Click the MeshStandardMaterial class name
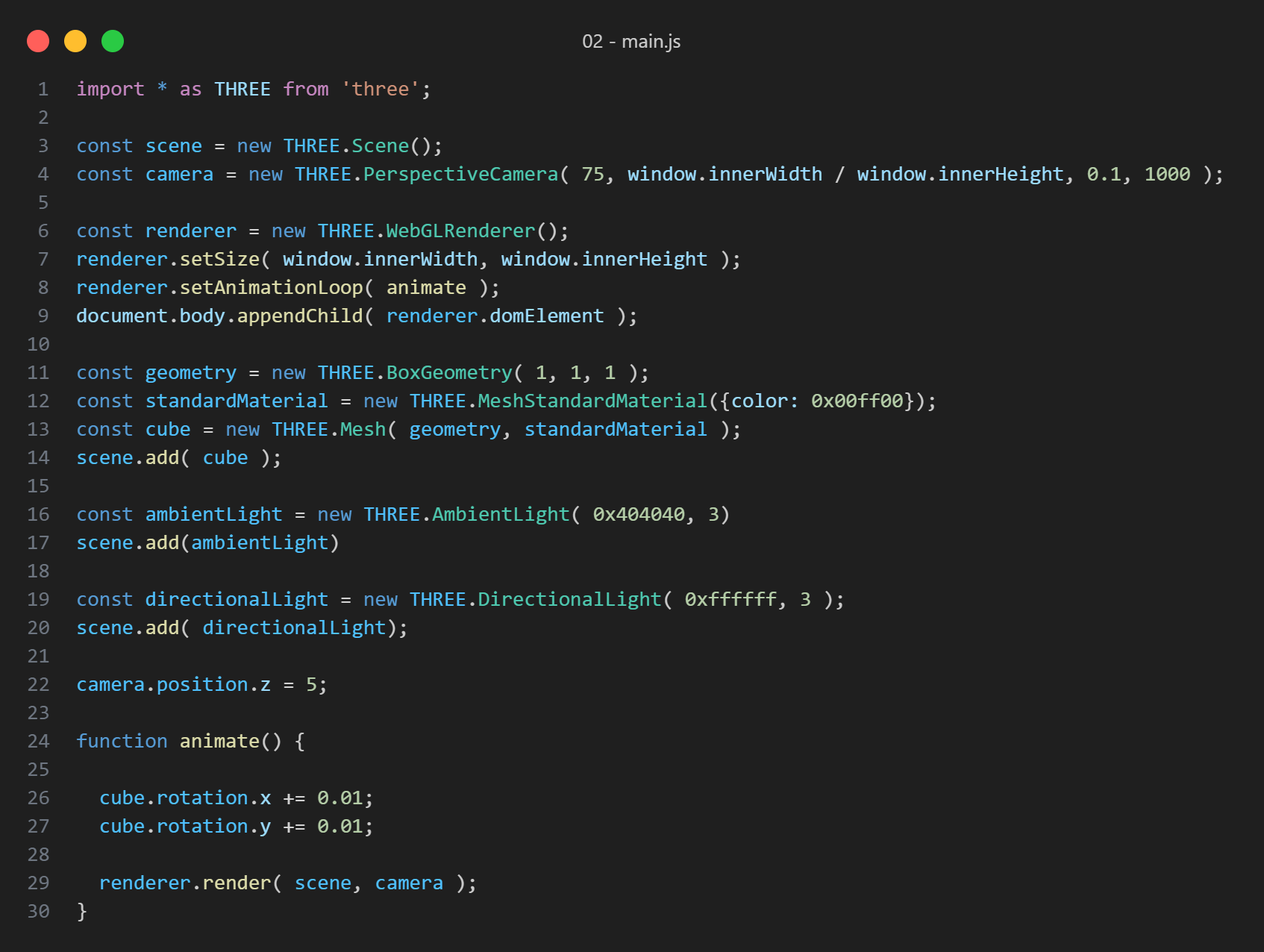 pyautogui.click(x=592, y=401)
